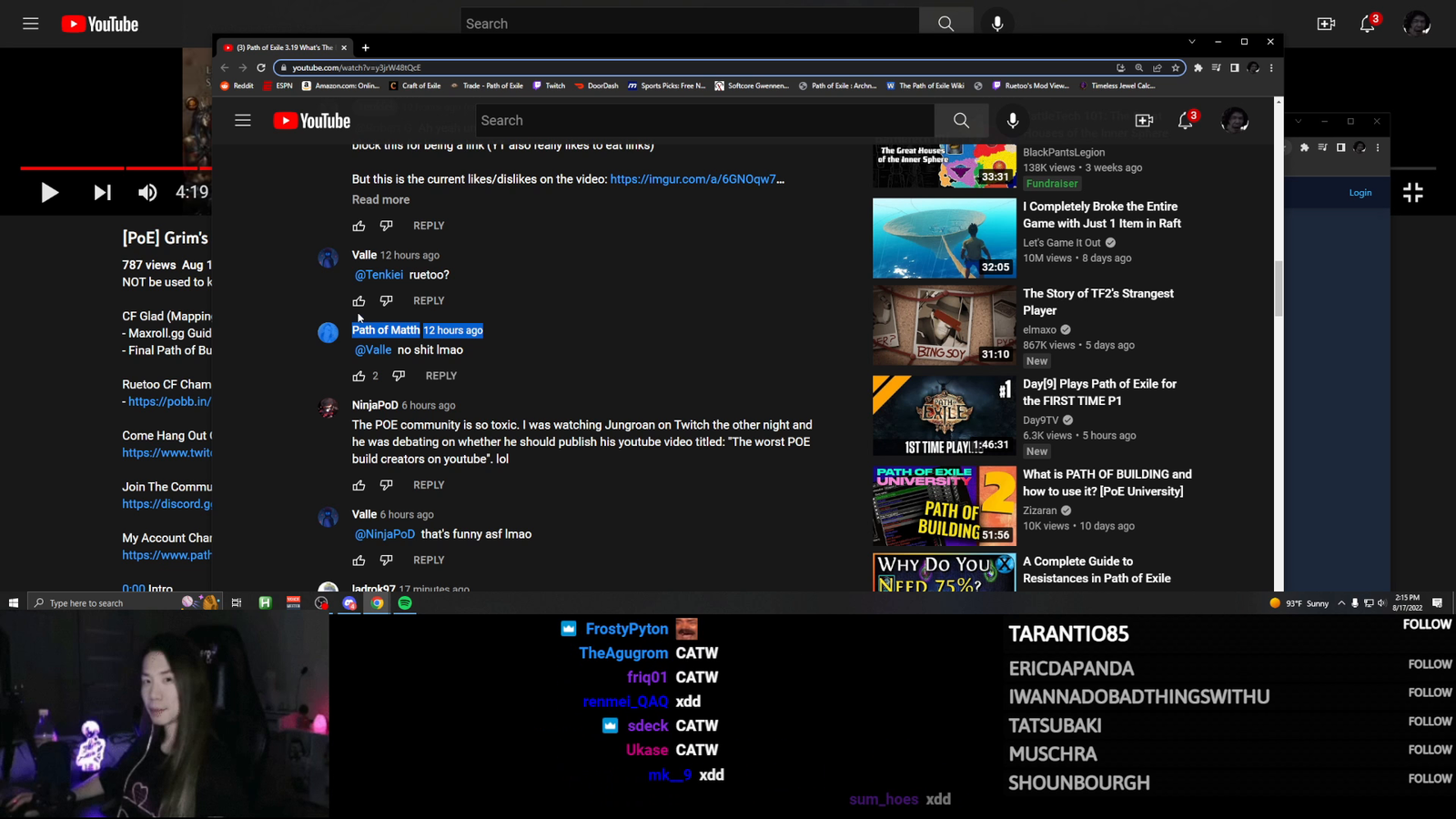Screen dimensions: 1456x819
Task: Open ESPN bookmark
Action: (x=278, y=86)
